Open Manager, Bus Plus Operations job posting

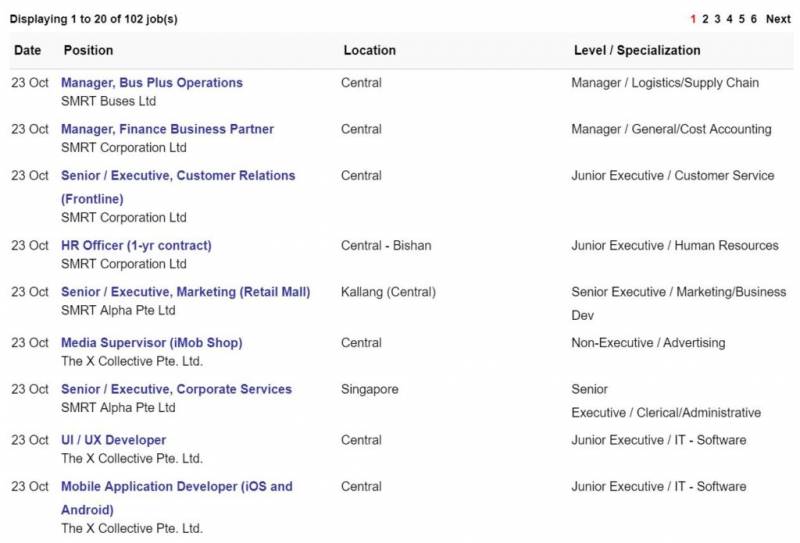[x=151, y=83]
